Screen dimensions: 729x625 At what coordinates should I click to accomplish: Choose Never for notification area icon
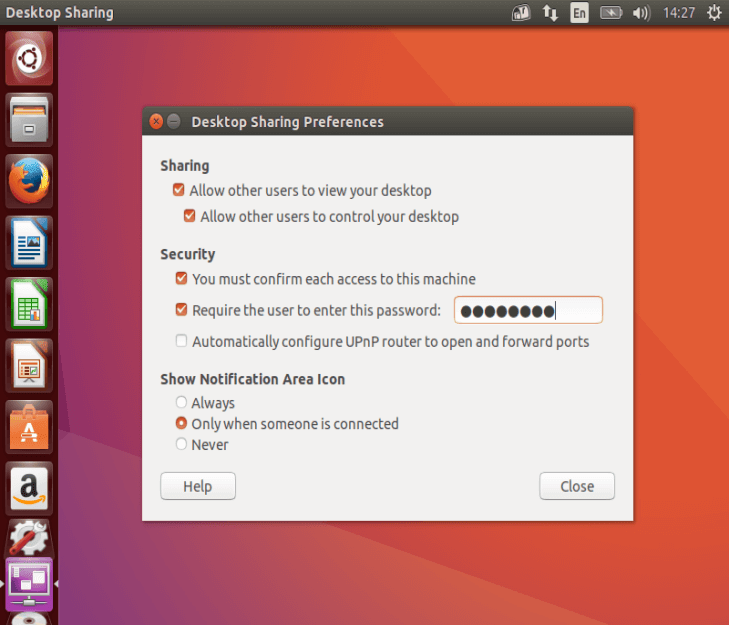pos(181,445)
